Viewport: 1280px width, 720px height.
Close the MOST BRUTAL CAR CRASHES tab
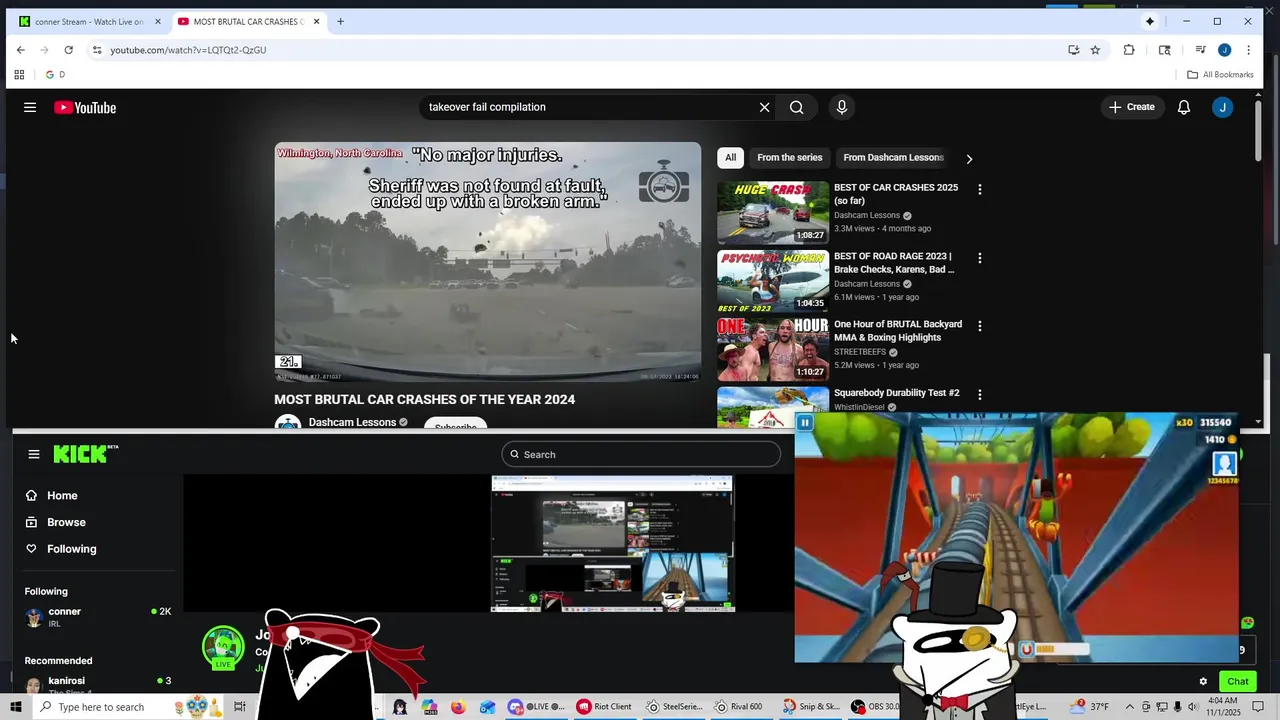point(317,21)
